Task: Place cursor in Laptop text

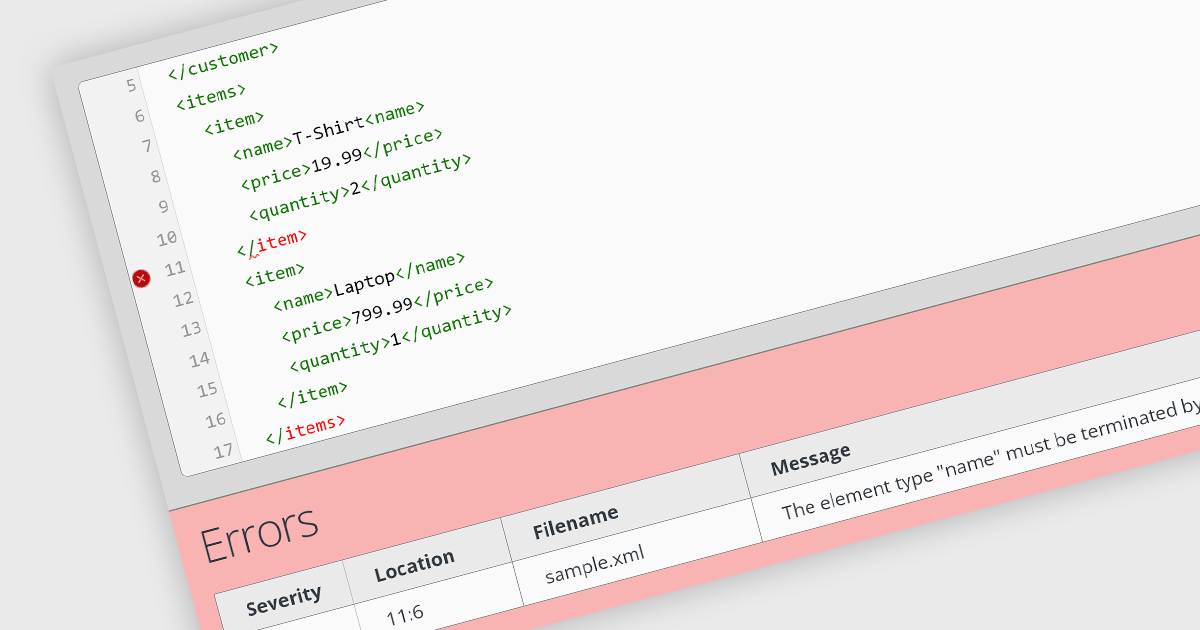Action: [364, 284]
